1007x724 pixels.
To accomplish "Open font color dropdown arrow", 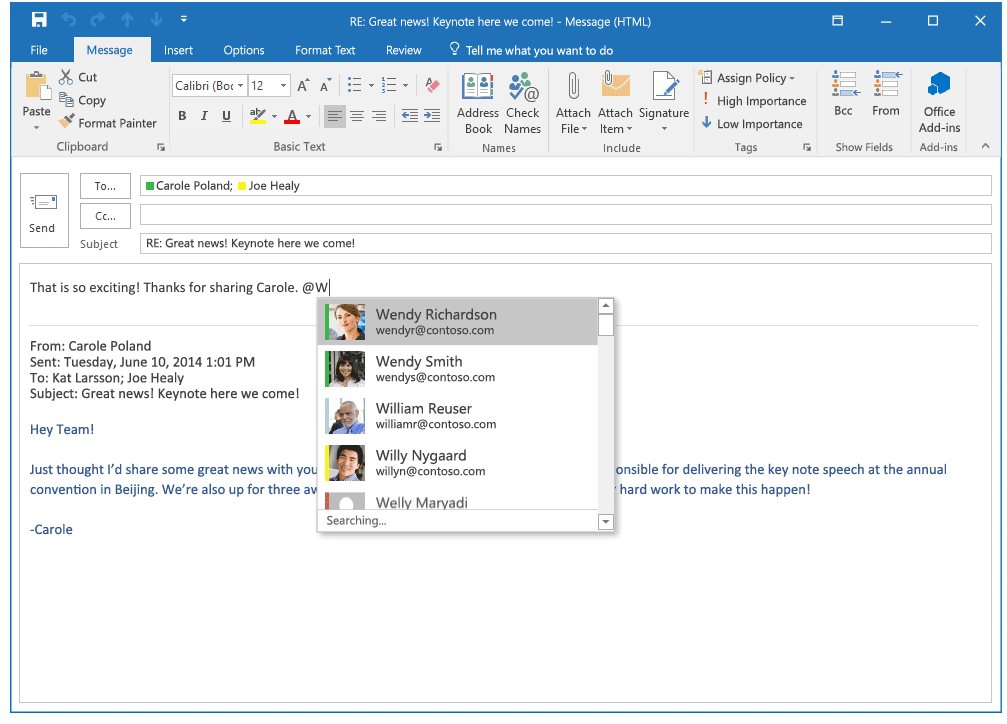I will click(309, 116).
